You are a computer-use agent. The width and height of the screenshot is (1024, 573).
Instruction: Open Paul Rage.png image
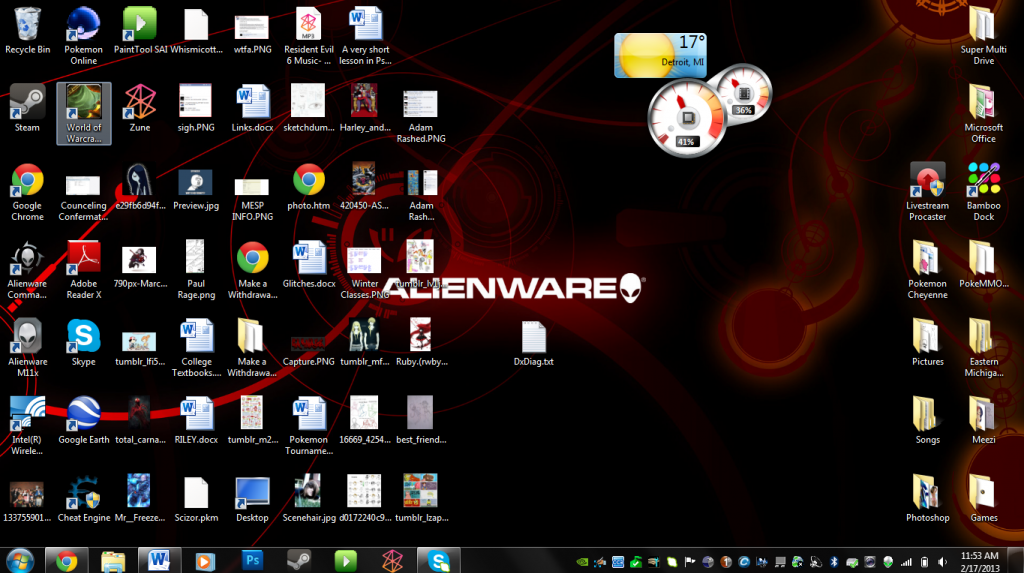pos(196,270)
